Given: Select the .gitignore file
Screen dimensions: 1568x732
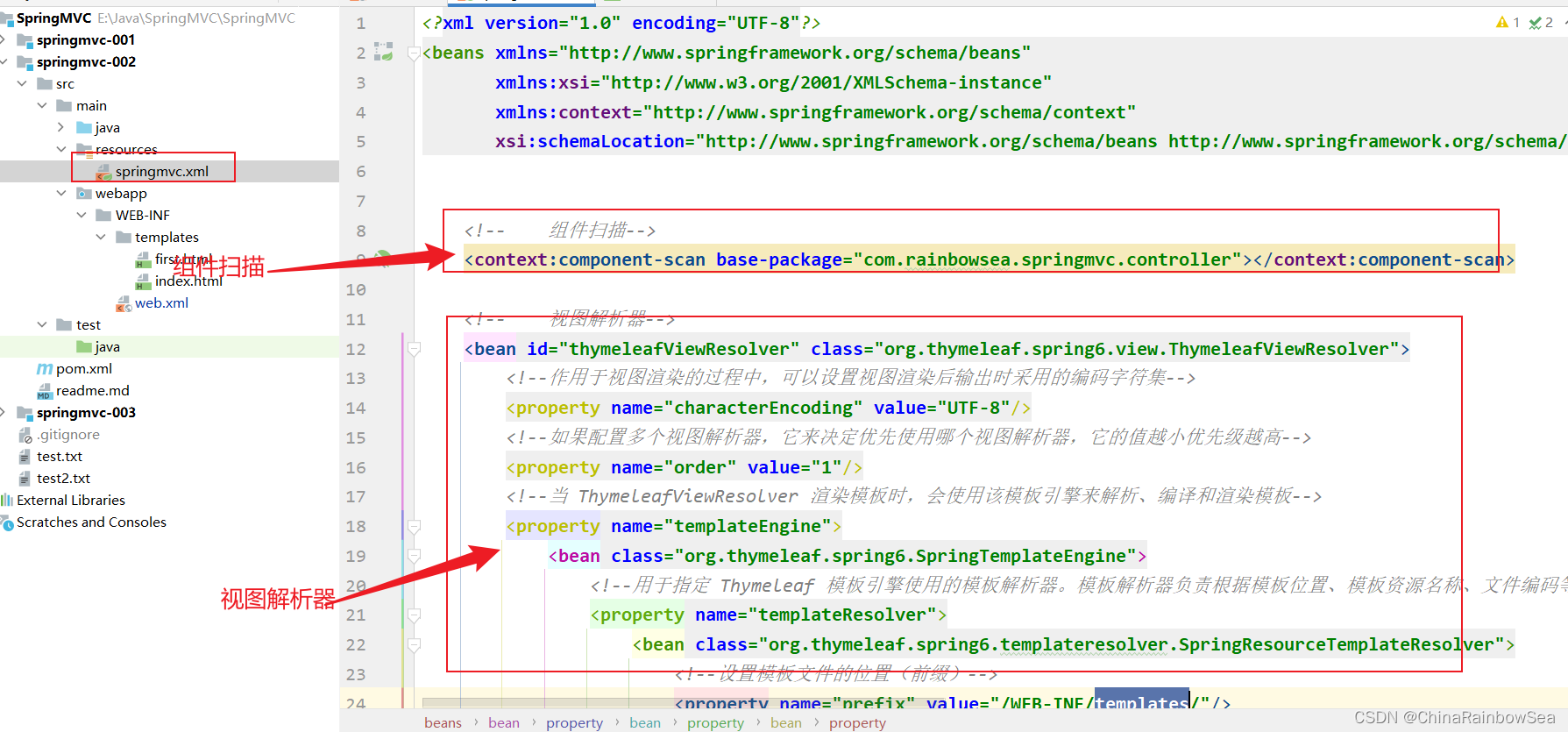Looking at the screenshot, I should click(x=67, y=435).
